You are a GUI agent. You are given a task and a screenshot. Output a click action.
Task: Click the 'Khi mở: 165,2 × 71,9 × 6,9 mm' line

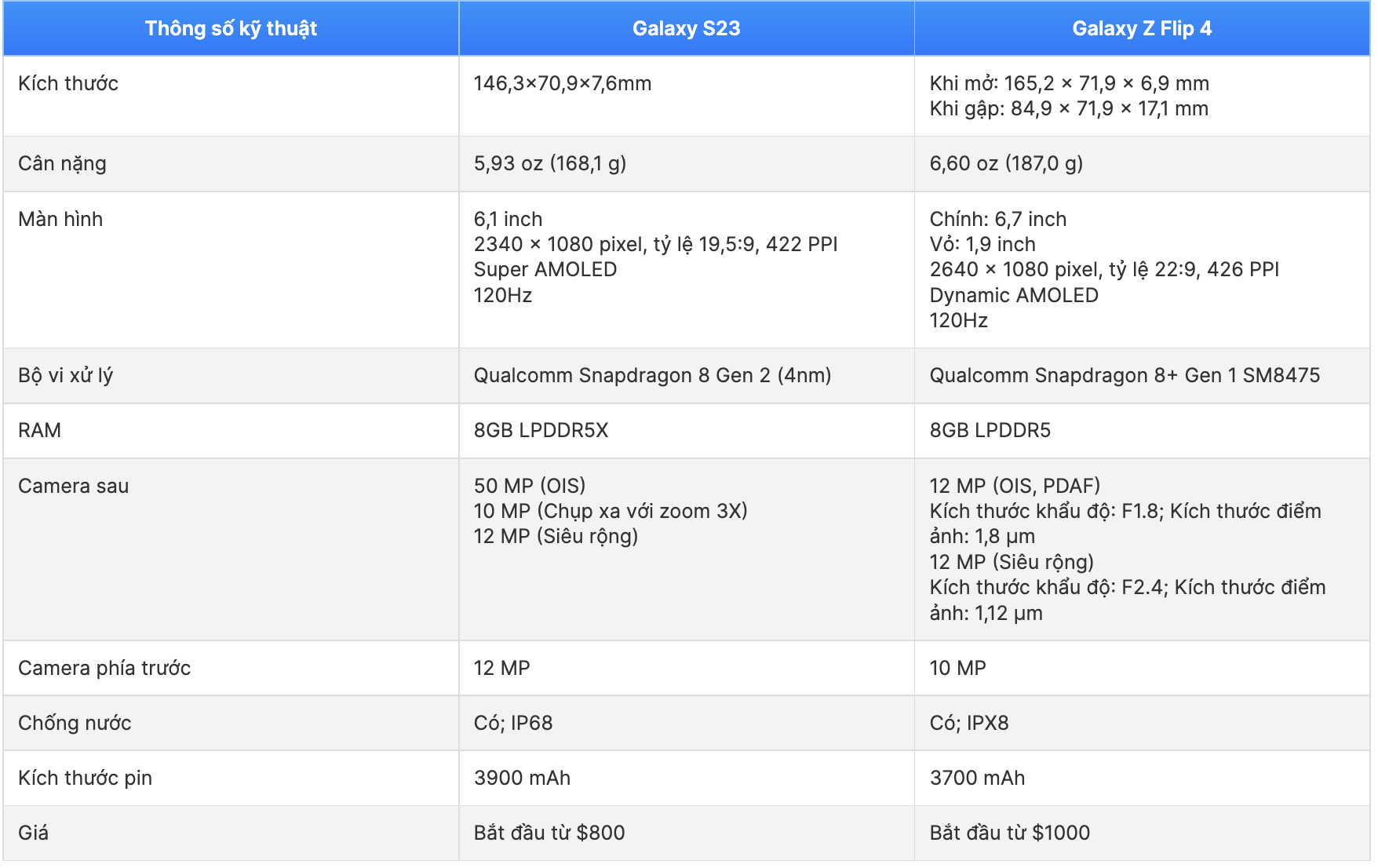pyautogui.click(x=1069, y=83)
